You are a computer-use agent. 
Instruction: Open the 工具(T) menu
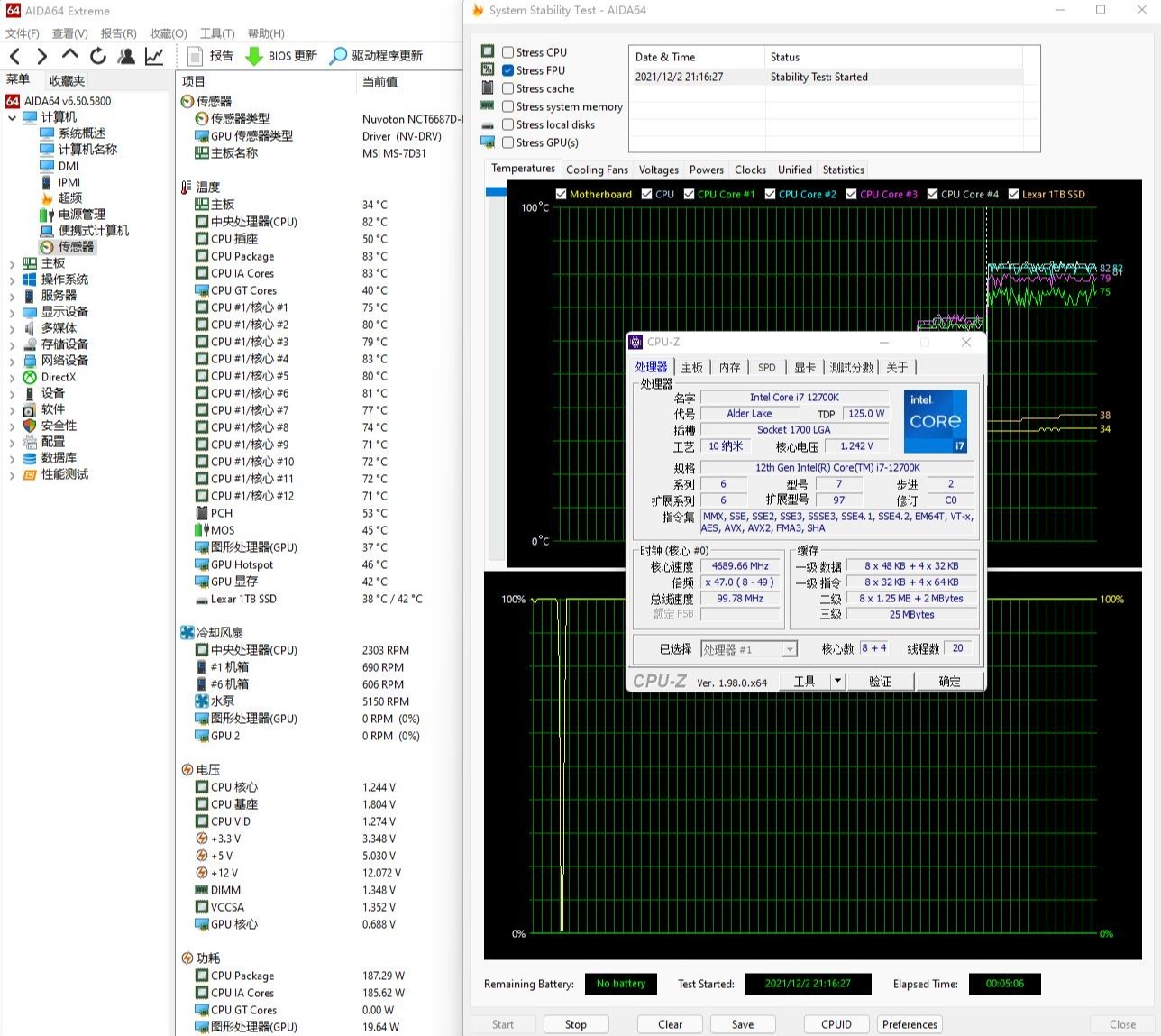tap(217, 33)
